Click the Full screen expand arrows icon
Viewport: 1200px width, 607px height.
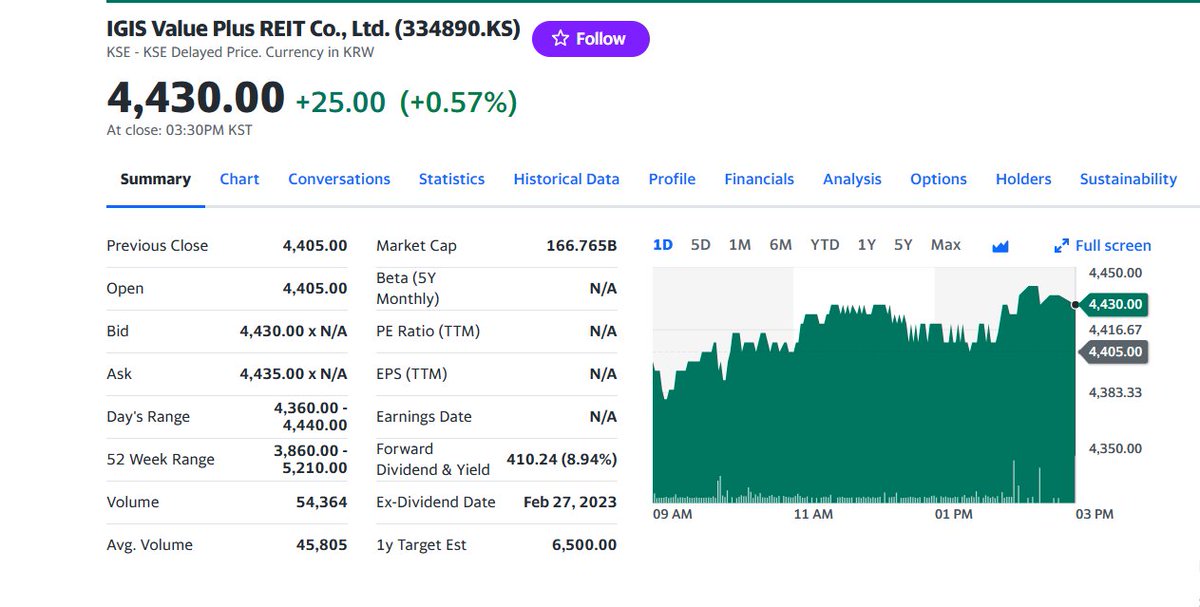click(x=1062, y=246)
